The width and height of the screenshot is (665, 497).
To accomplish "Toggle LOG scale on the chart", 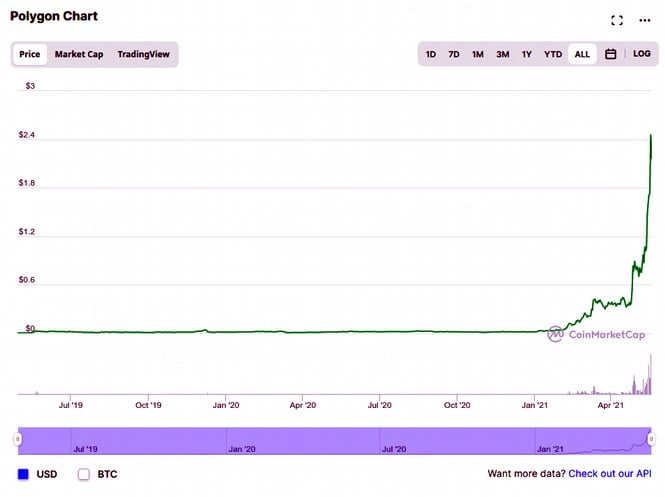I will pos(642,54).
